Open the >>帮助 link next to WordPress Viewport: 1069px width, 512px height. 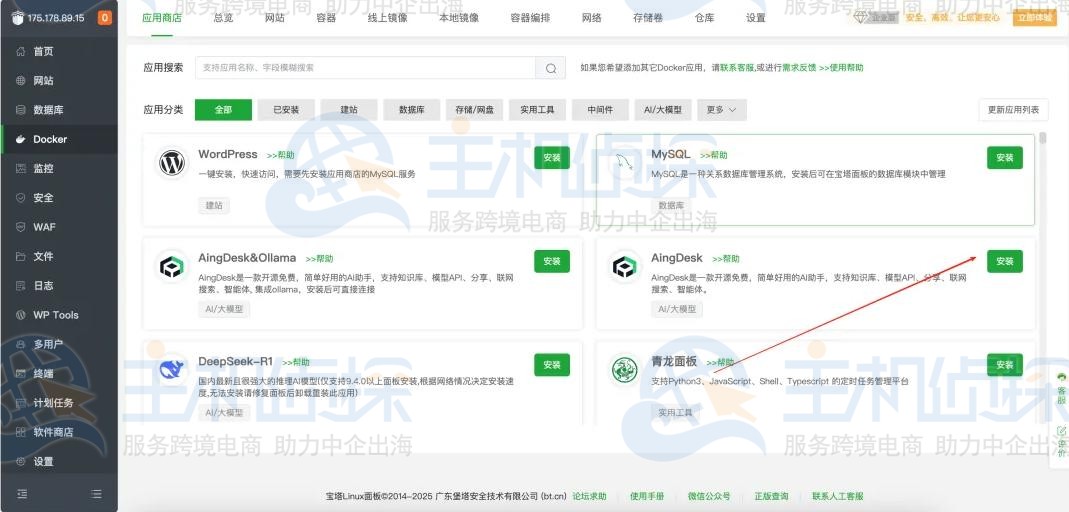[x=280, y=155]
